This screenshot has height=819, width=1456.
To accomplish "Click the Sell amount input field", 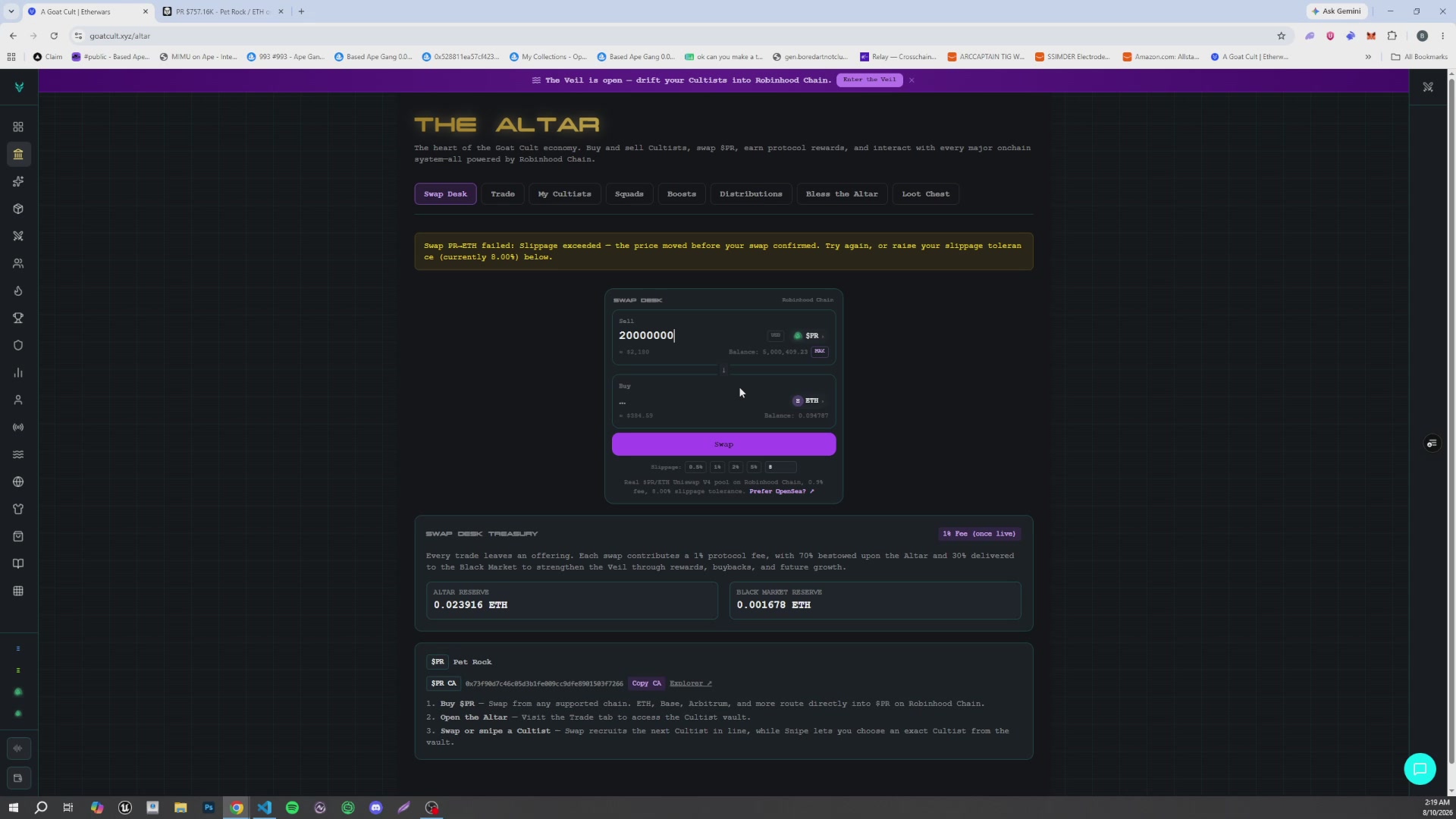I will point(690,335).
